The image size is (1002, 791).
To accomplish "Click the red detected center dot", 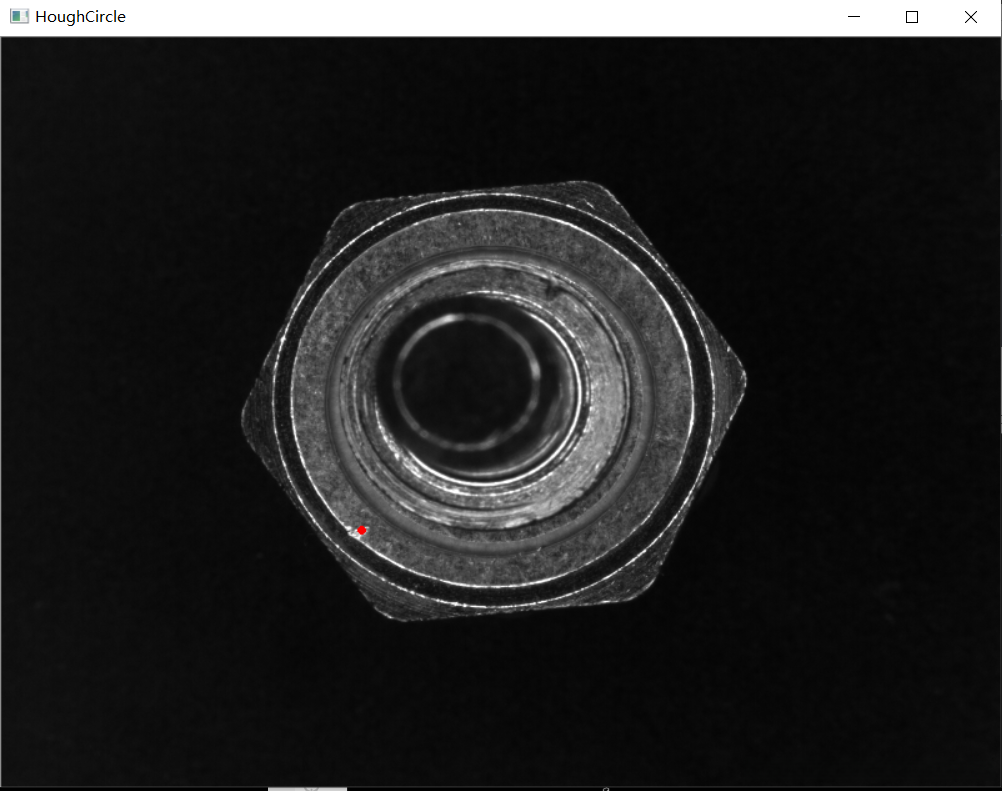I will tap(362, 530).
